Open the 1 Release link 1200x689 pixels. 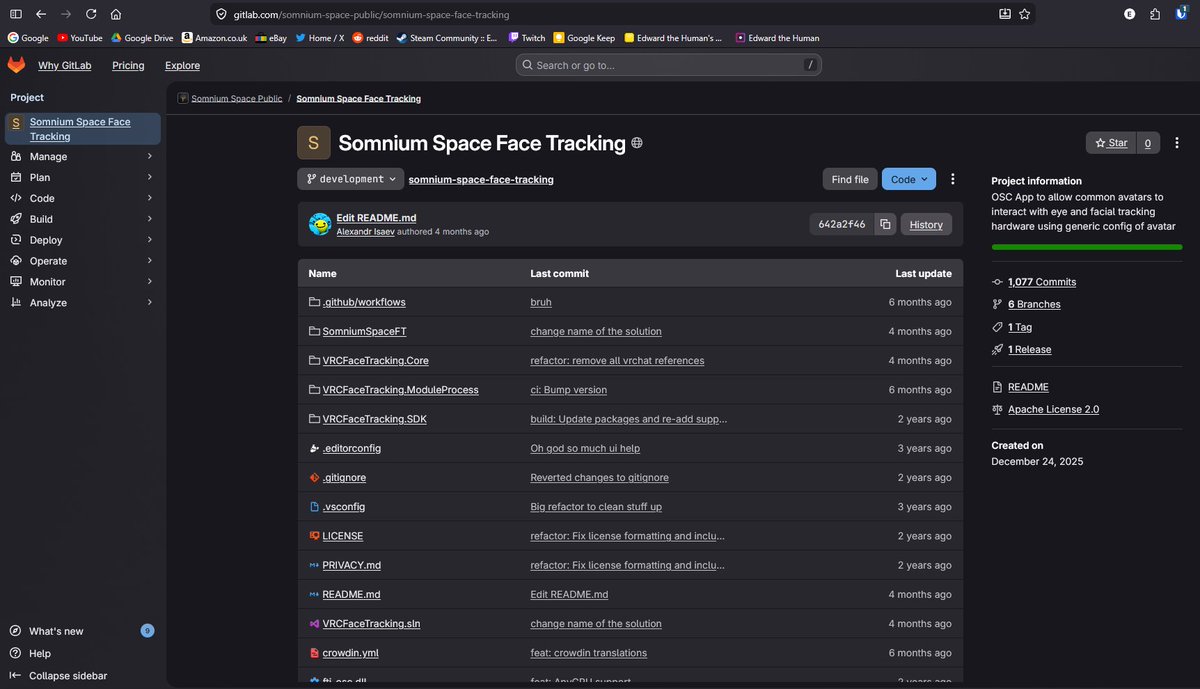[x=1029, y=349]
